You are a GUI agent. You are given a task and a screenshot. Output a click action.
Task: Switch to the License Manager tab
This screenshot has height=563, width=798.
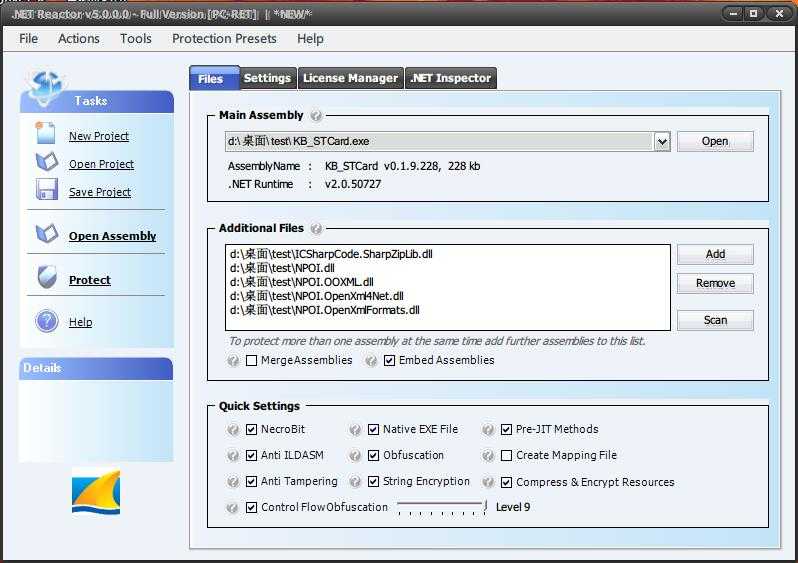click(x=350, y=78)
